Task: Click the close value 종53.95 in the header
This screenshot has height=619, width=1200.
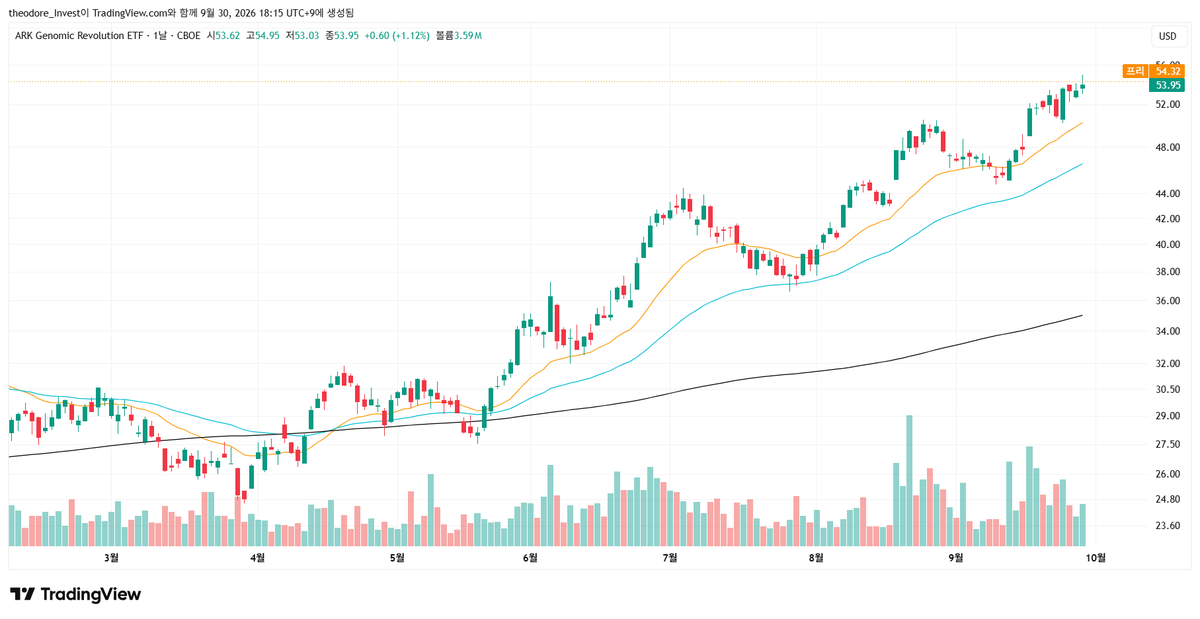Action: coord(341,36)
